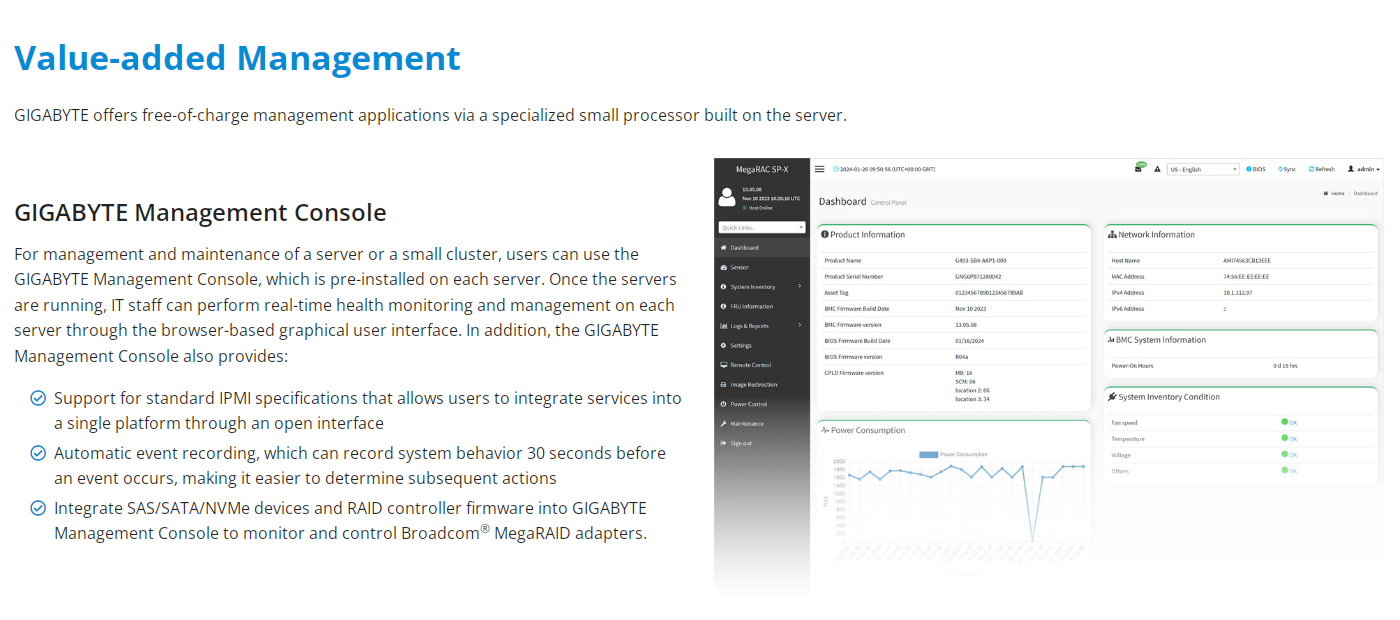1400x620 pixels.
Task: Click the clock icon beside the timestamp
Action: point(836,169)
